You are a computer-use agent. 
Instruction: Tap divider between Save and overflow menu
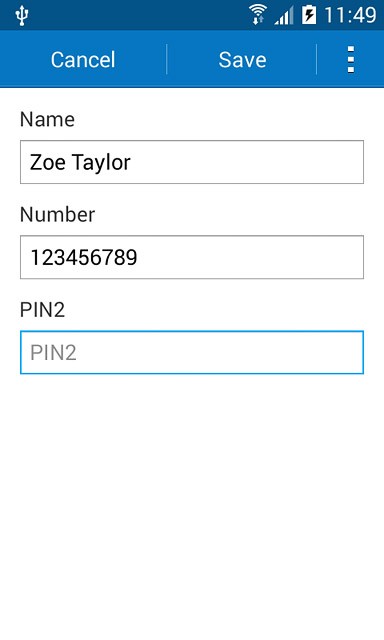[317, 60]
